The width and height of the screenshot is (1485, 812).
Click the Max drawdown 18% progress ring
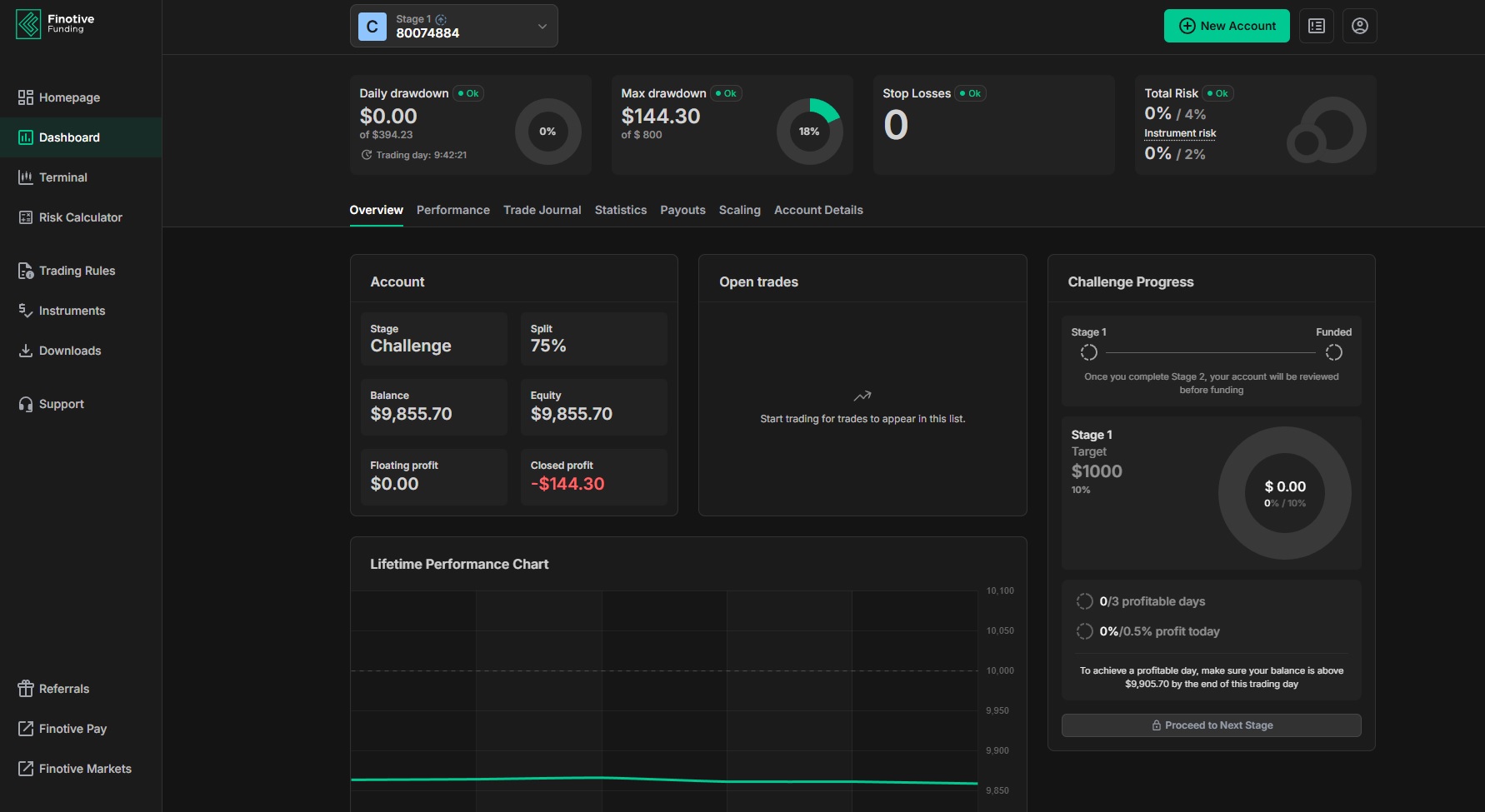click(x=809, y=132)
